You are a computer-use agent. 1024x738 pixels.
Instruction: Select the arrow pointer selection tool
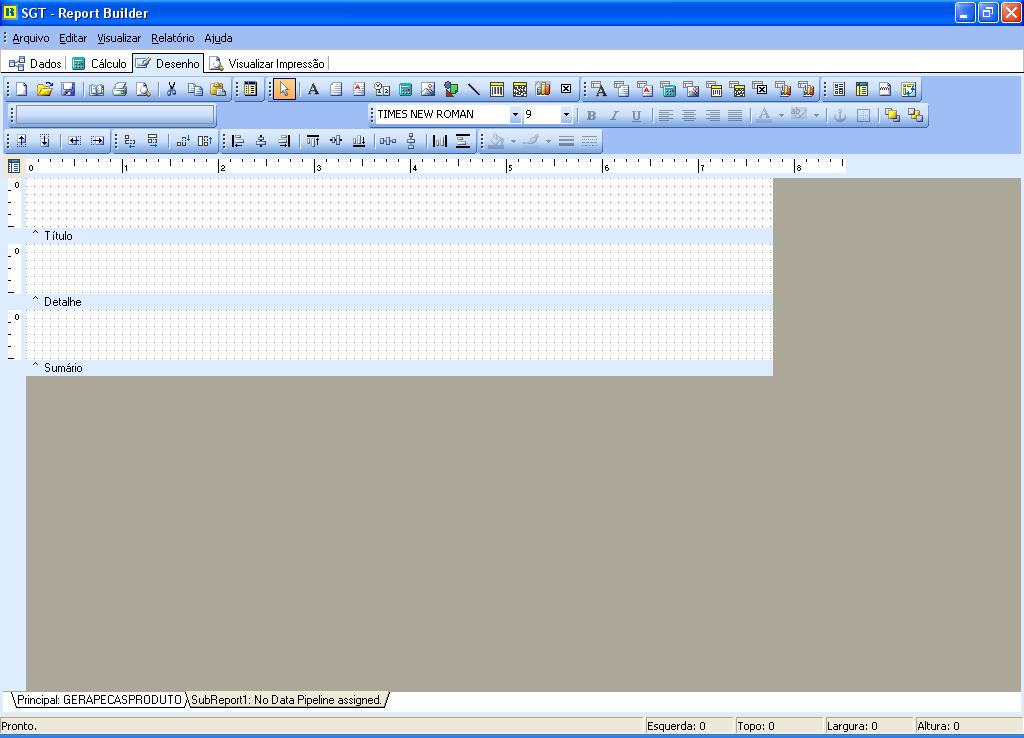(284, 89)
